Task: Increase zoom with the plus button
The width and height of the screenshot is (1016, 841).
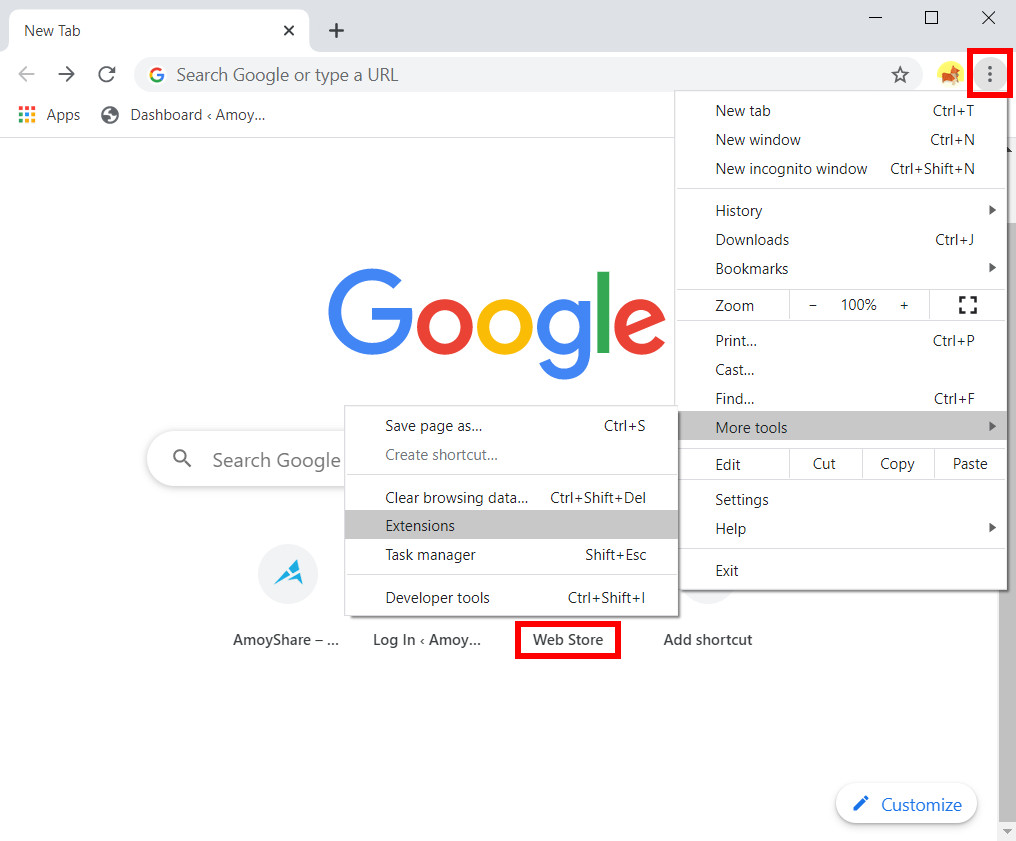Action: [x=904, y=305]
